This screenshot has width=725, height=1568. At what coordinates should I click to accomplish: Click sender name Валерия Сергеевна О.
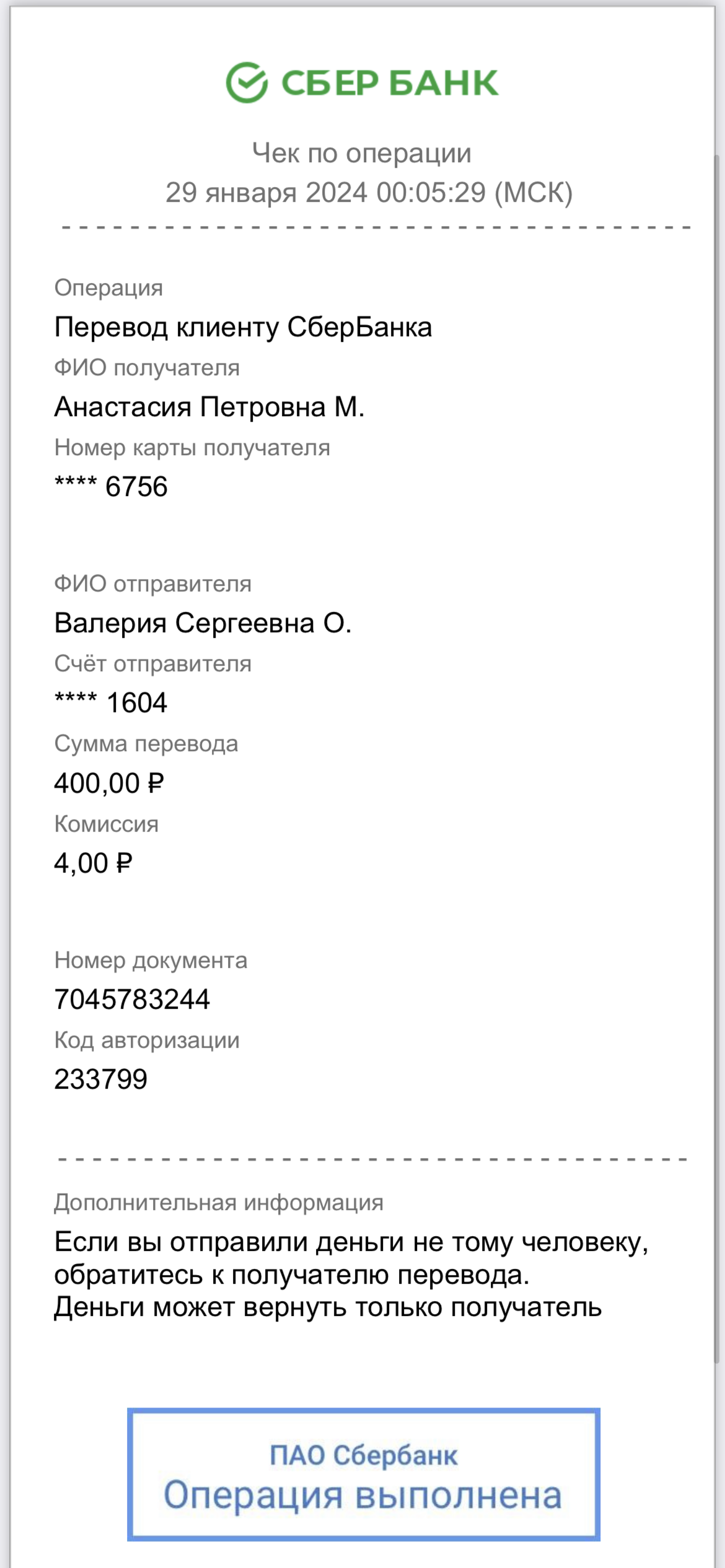point(203,623)
